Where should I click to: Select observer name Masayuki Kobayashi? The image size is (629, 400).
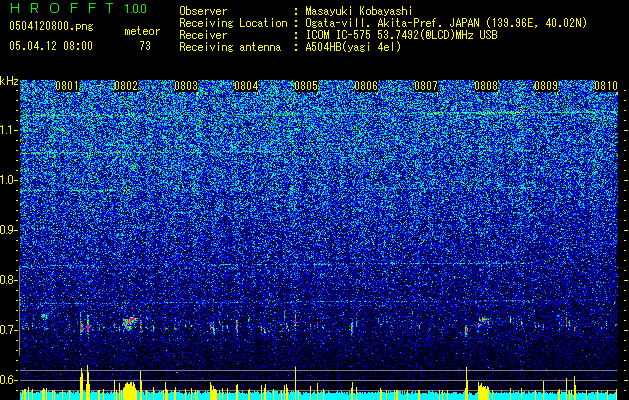point(358,11)
